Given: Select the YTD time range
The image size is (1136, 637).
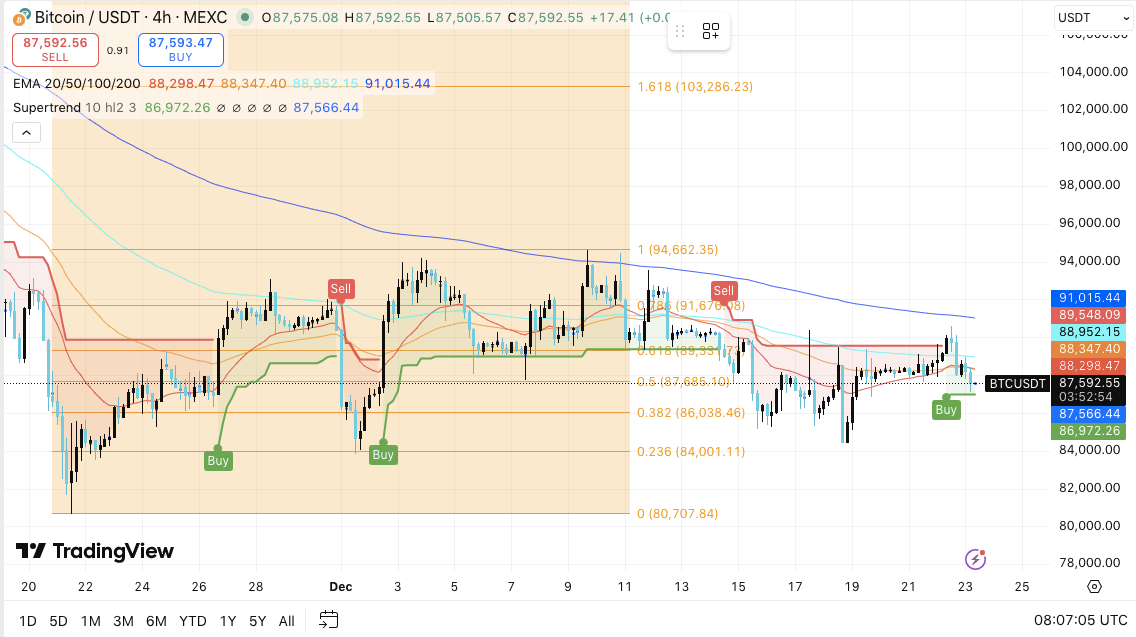Looking at the screenshot, I should pos(191,621).
